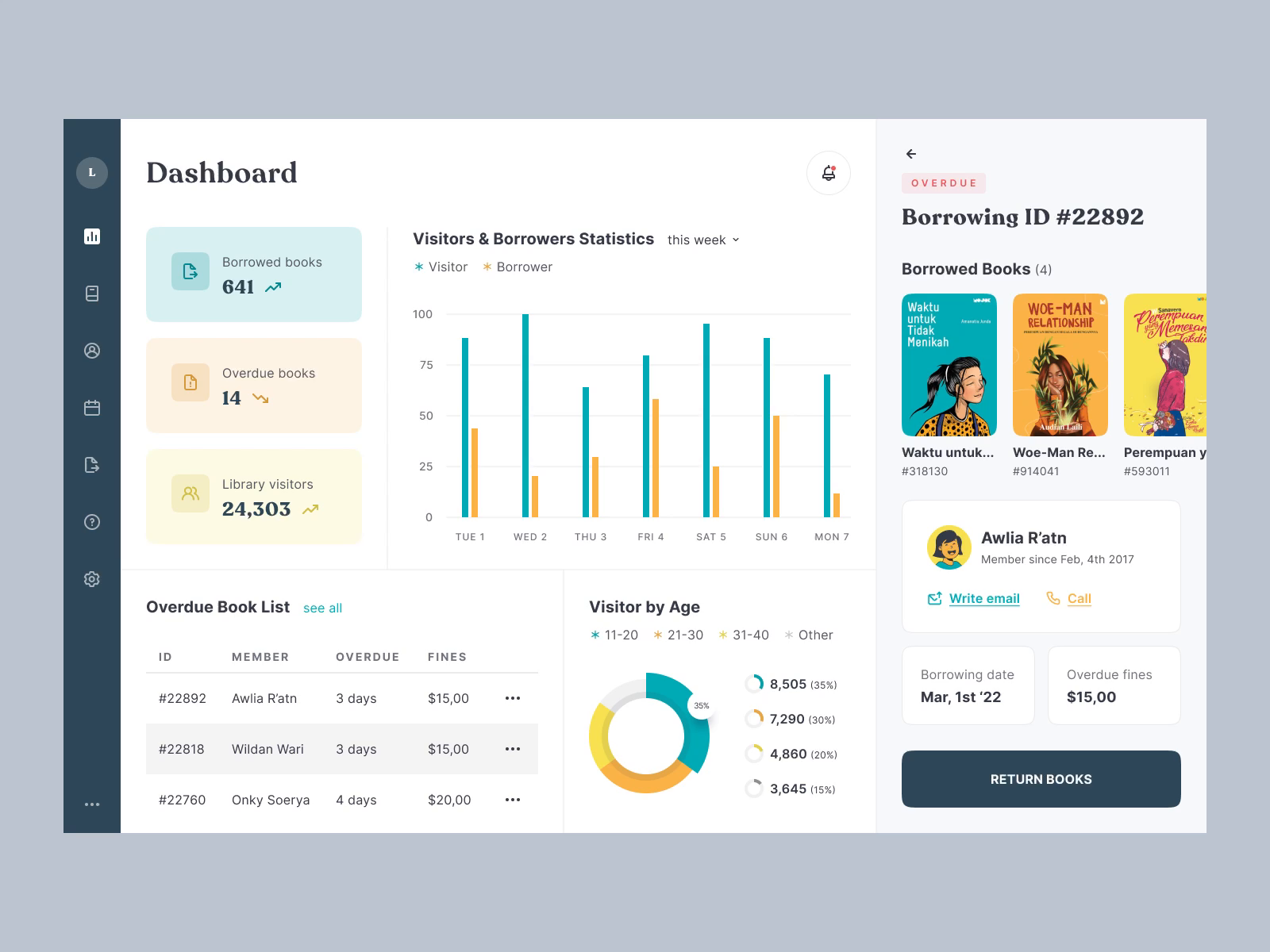
Task: Click the Write email envelope icon
Action: [x=935, y=598]
